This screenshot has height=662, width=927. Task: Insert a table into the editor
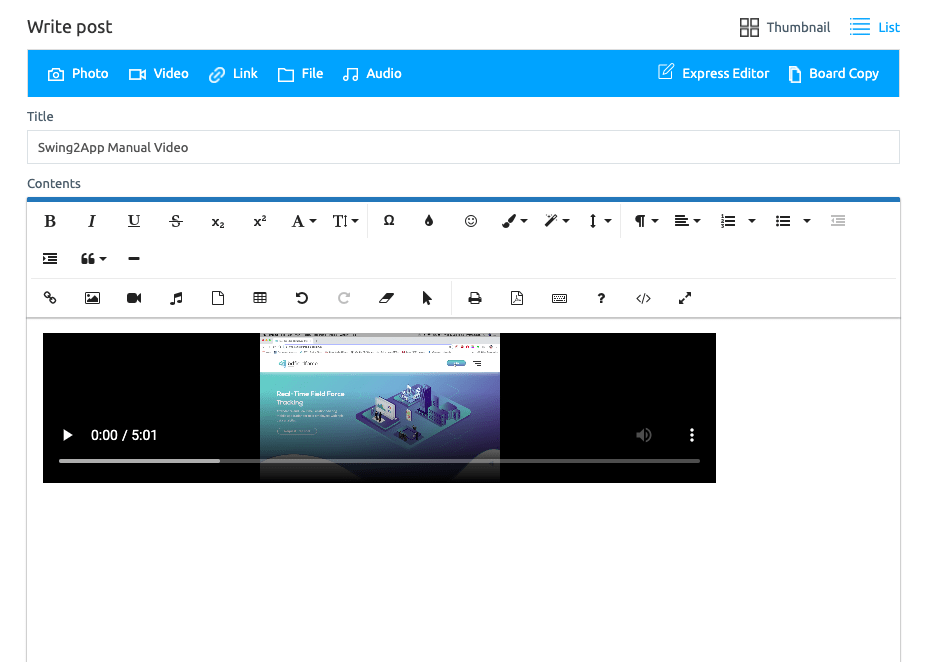coord(260,298)
